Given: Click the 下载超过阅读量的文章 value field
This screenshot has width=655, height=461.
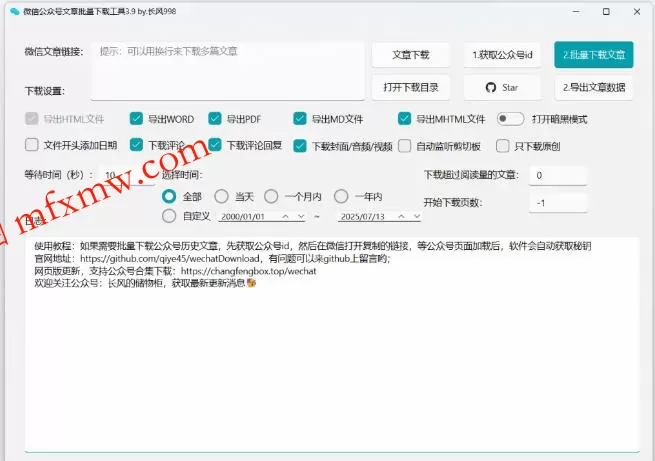Looking at the screenshot, I should coord(558,175).
